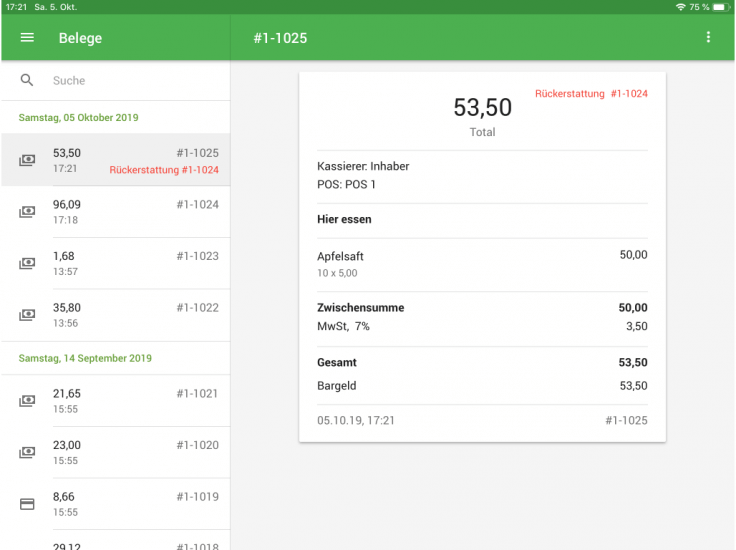Click the search magnifier icon
Screen dimensions: 736x550
coord(27,80)
